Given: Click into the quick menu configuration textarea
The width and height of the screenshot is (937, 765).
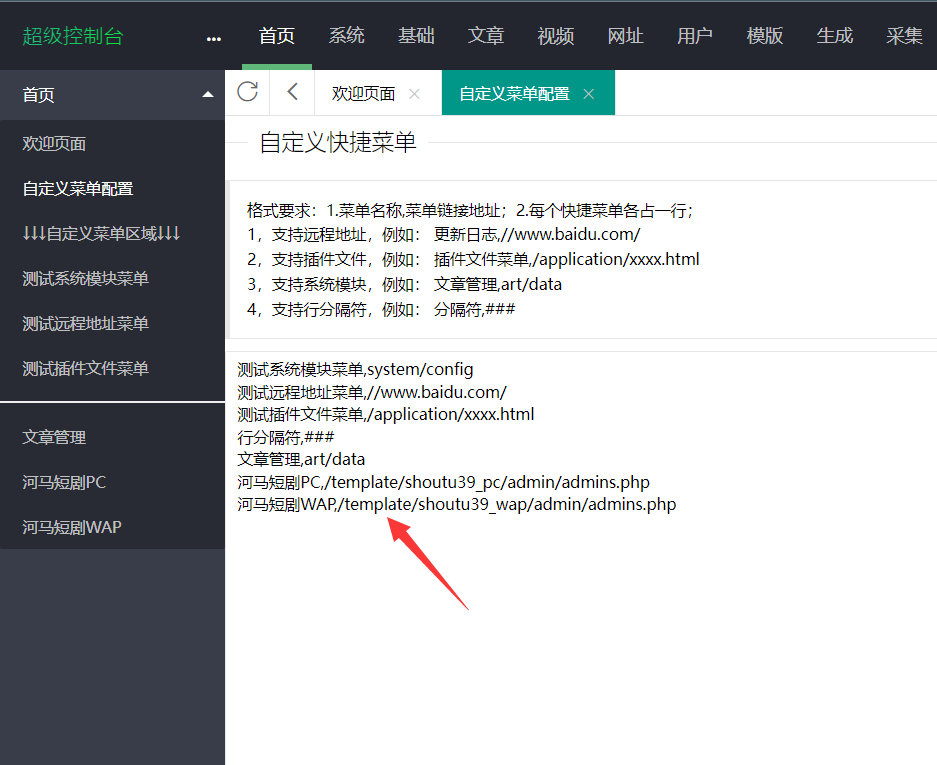Looking at the screenshot, I should tap(581, 558).
